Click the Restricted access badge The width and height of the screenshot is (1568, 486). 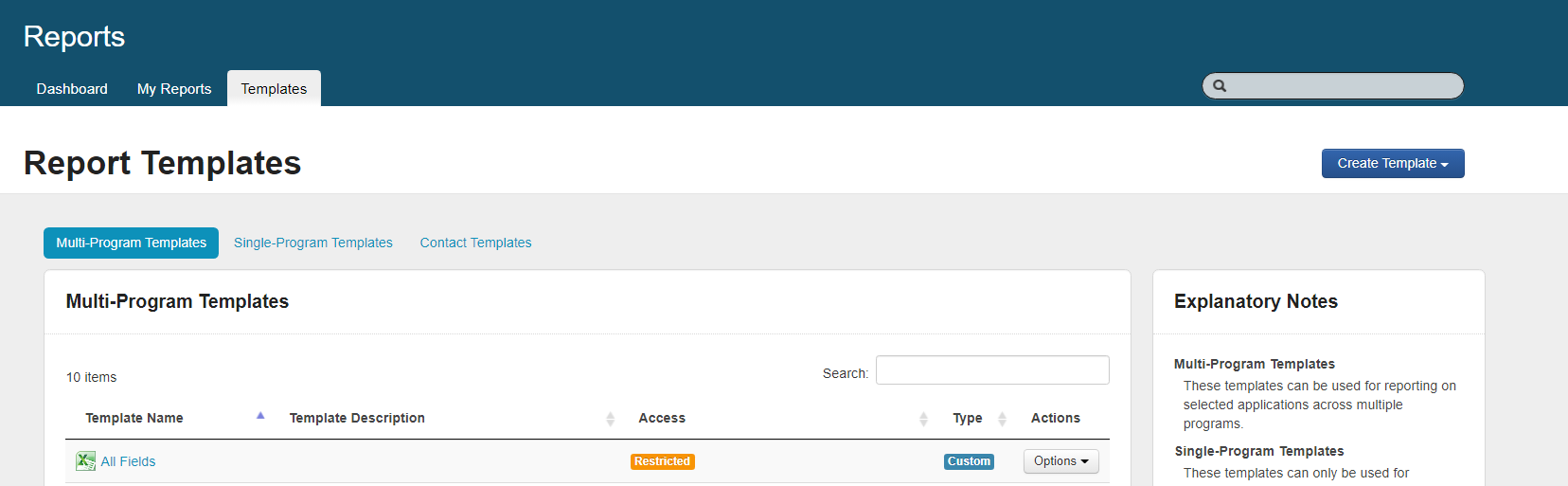pos(662,461)
